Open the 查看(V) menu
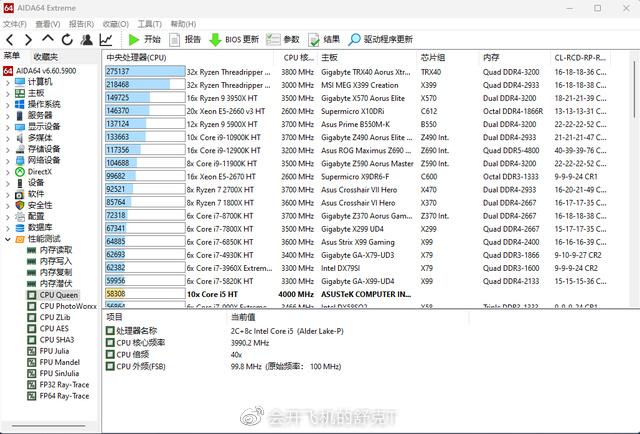Image resolution: width=640 pixels, height=434 pixels. pyautogui.click(x=48, y=24)
